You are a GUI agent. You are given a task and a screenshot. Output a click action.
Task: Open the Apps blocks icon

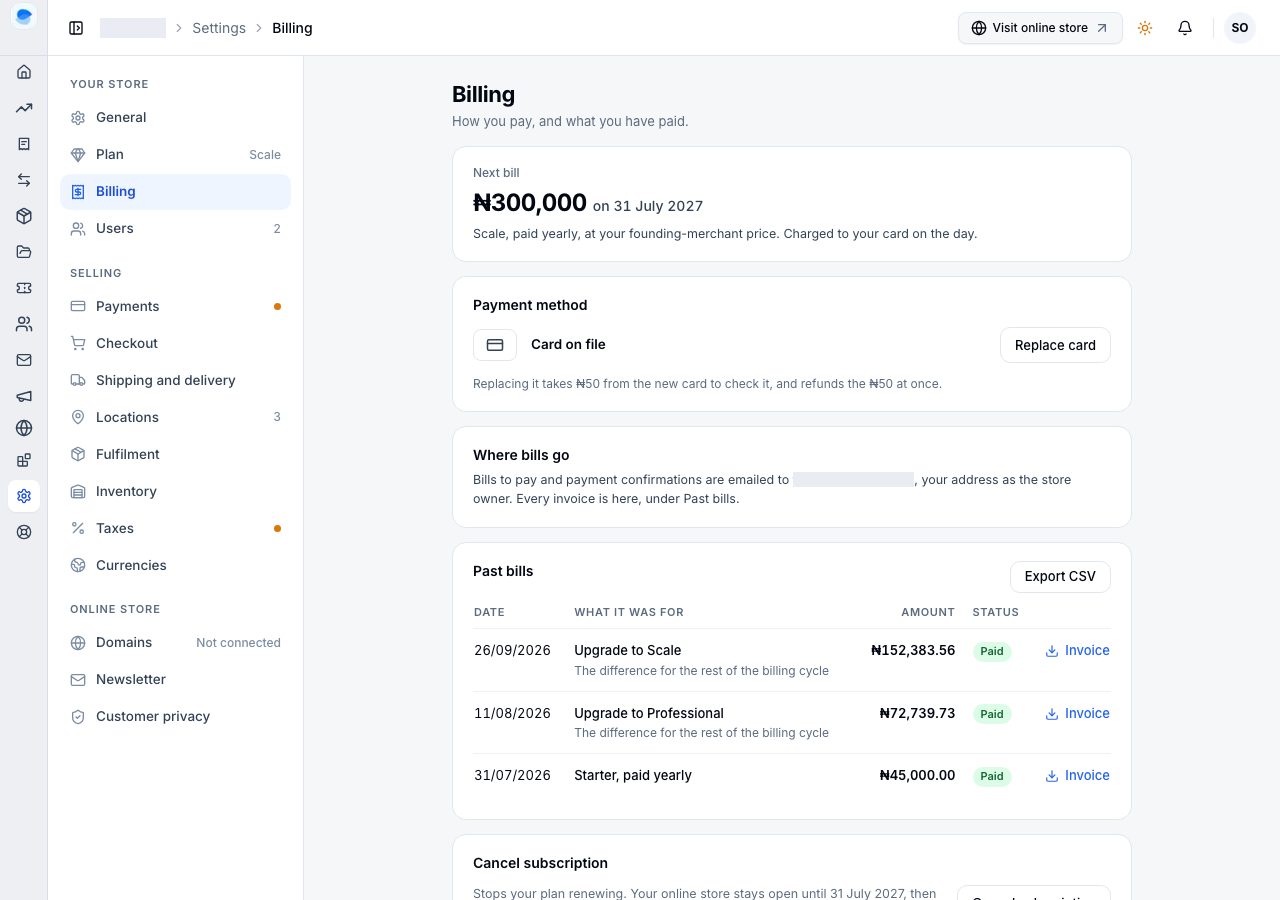click(x=24, y=461)
